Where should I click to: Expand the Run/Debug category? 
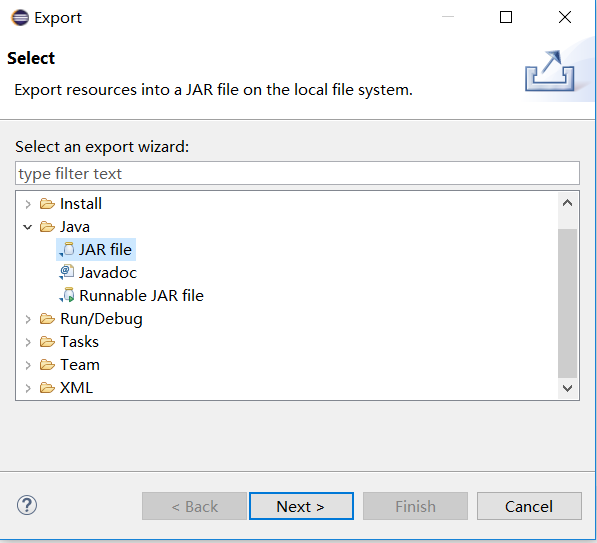(28, 319)
